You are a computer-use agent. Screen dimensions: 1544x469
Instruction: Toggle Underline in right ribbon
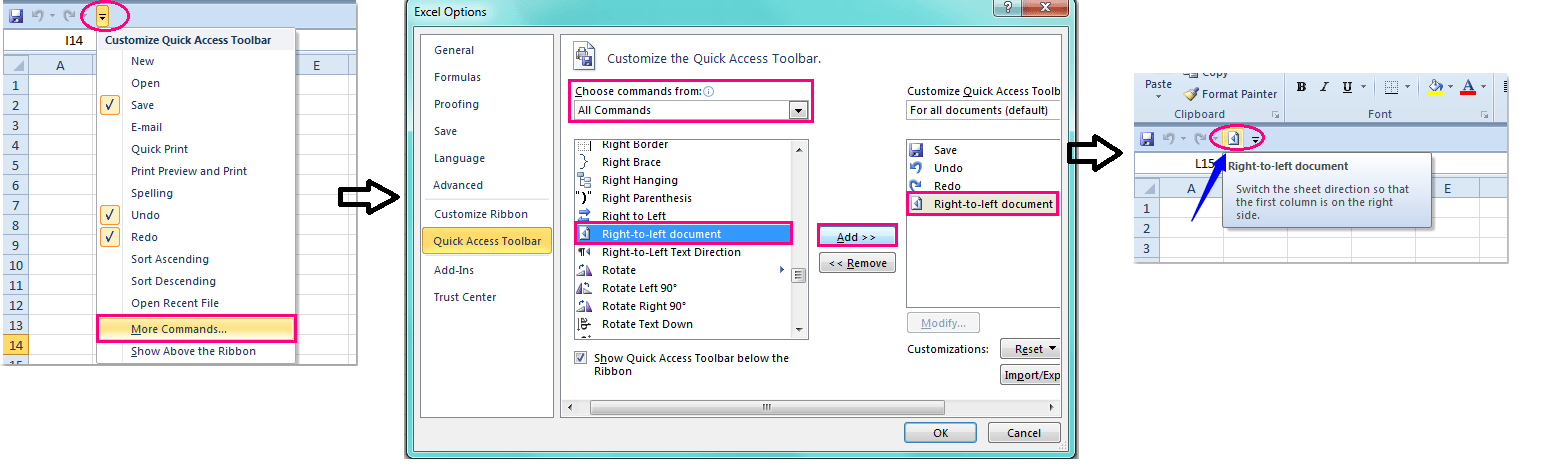tap(1347, 87)
